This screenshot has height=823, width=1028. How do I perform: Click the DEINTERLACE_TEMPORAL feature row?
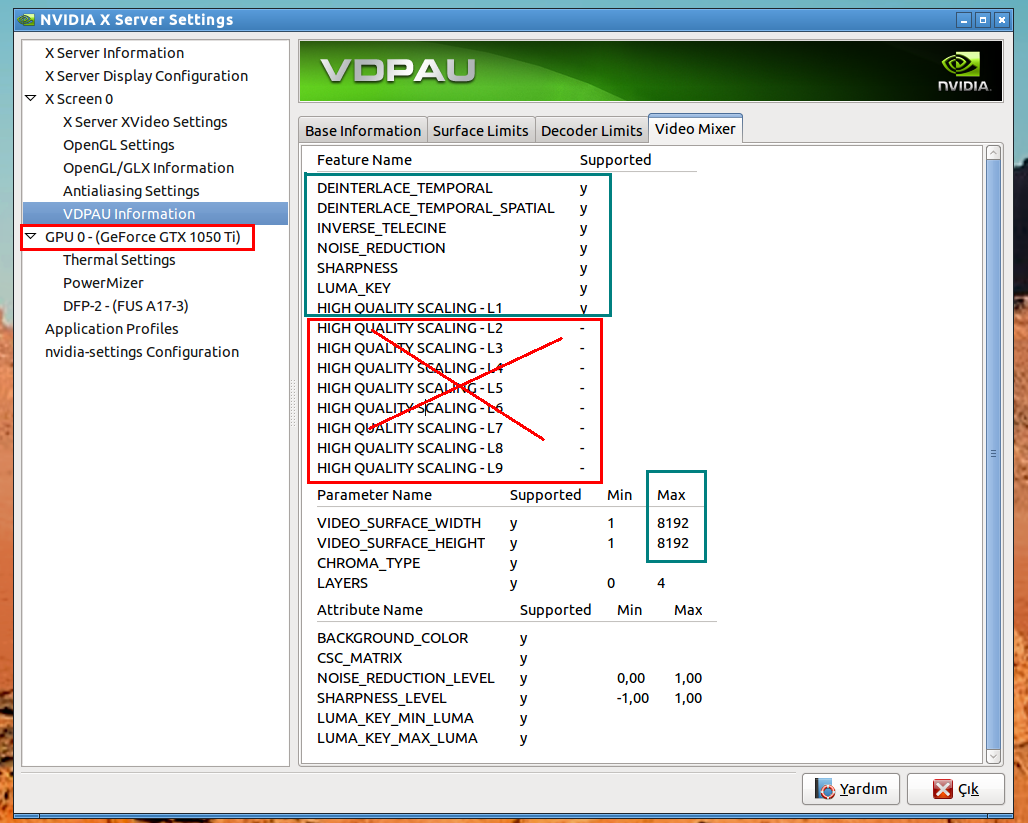tap(452, 188)
